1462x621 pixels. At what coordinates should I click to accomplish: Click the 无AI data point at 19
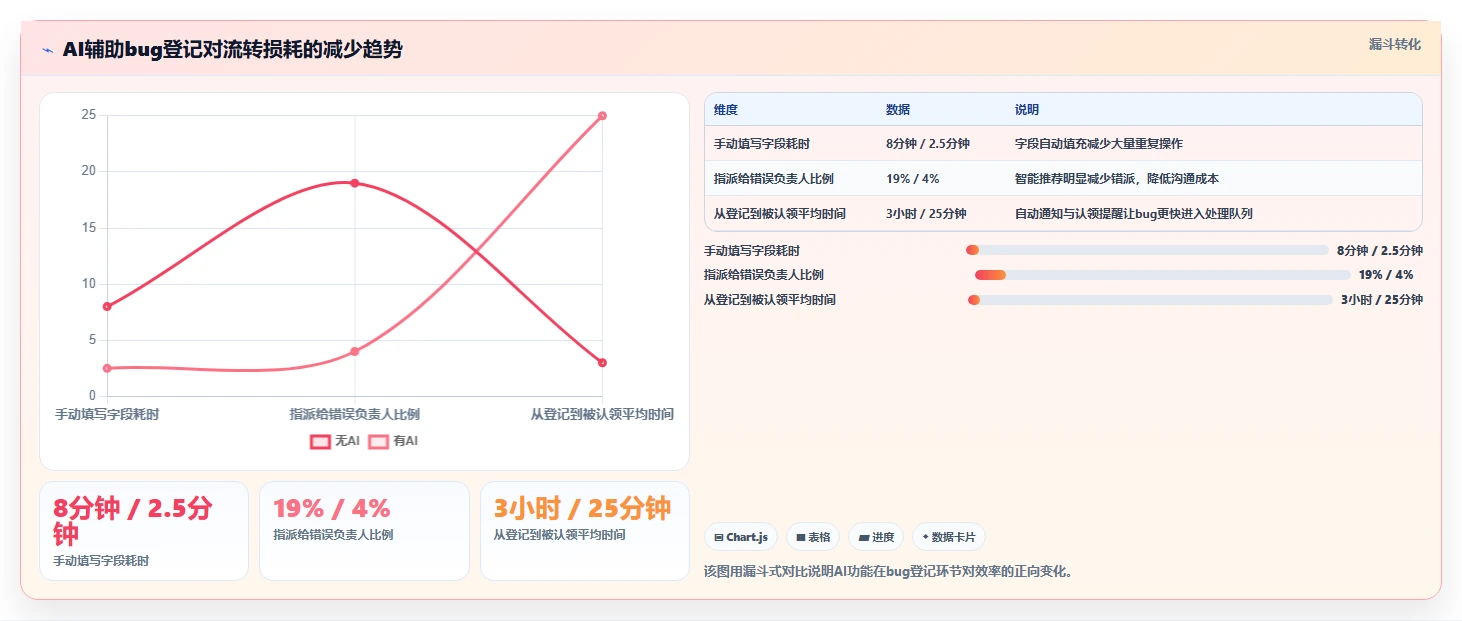pyautogui.click(x=354, y=183)
